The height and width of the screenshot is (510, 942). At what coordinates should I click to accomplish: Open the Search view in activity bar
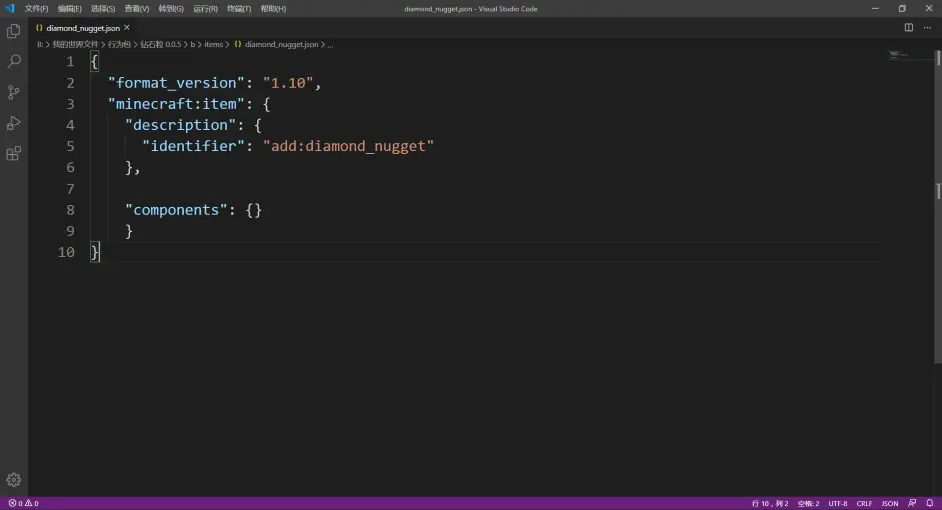click(13, 61)
